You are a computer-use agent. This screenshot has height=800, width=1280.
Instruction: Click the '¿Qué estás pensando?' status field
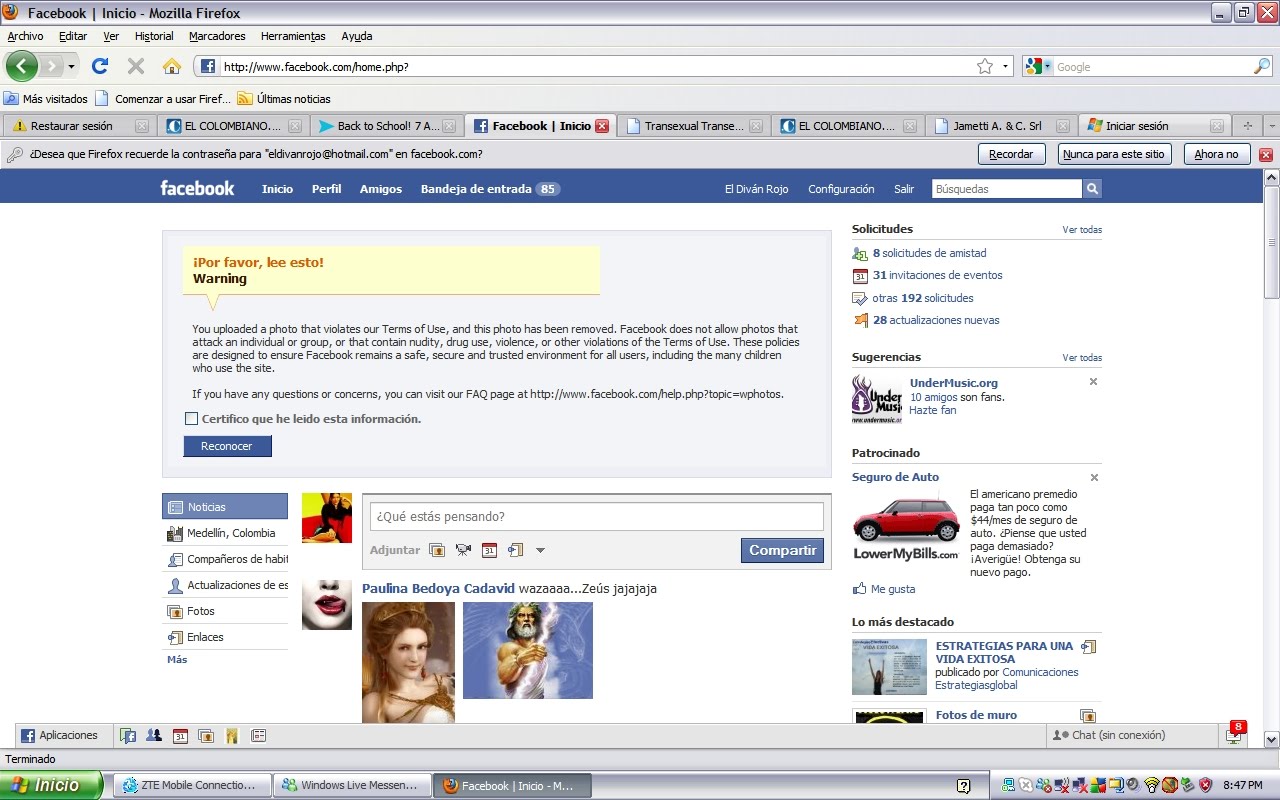(597, 516)
